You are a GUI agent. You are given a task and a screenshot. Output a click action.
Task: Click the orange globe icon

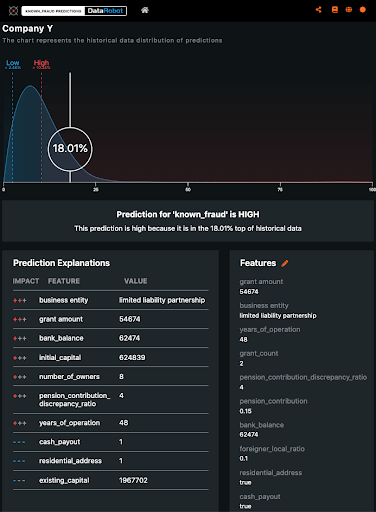pyautogui.click(x=349, y=10)
